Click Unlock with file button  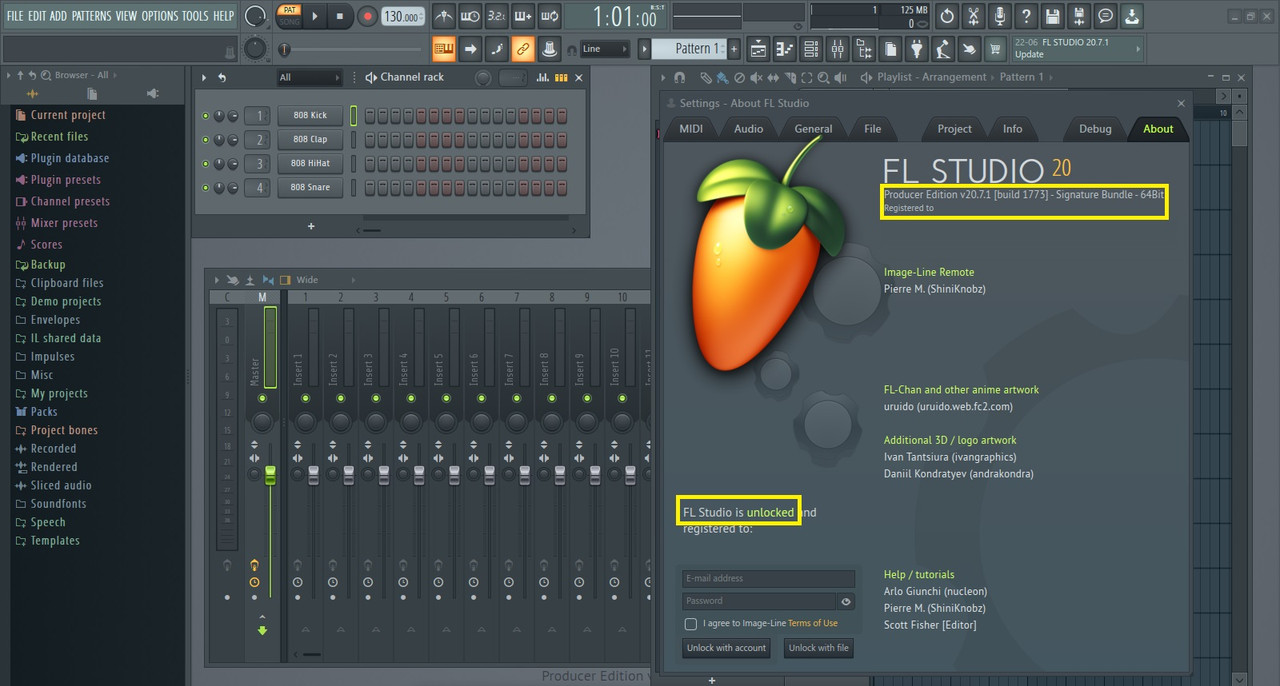pyautogui.click(x=818, y=648)
